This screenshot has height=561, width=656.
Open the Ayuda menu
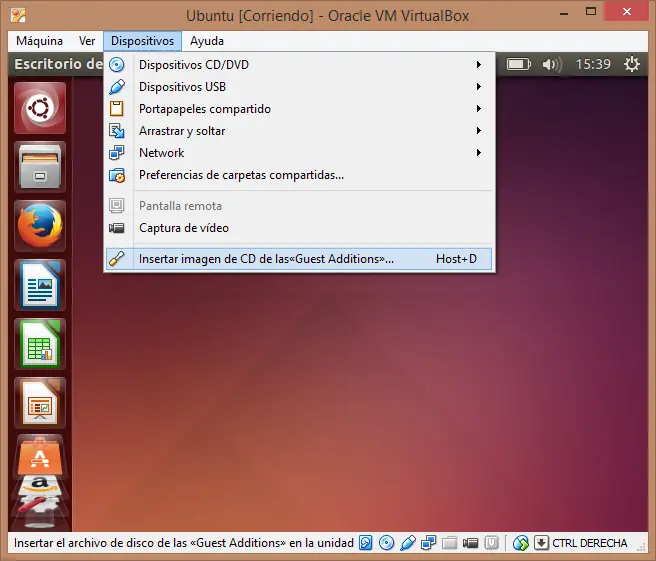coord(207,41)
